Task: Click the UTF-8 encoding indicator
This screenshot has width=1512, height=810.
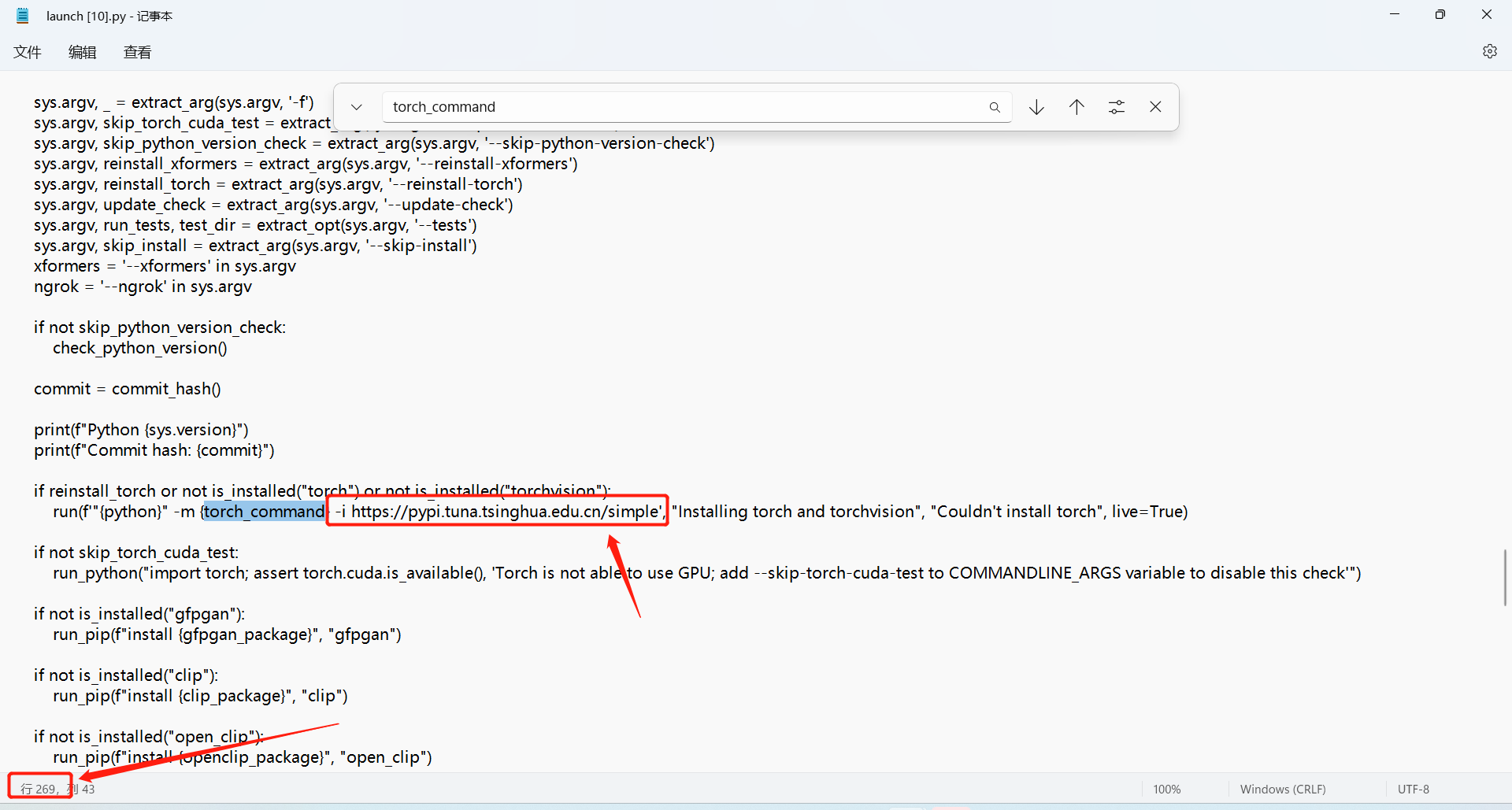Action: (x=1414, y=789)
